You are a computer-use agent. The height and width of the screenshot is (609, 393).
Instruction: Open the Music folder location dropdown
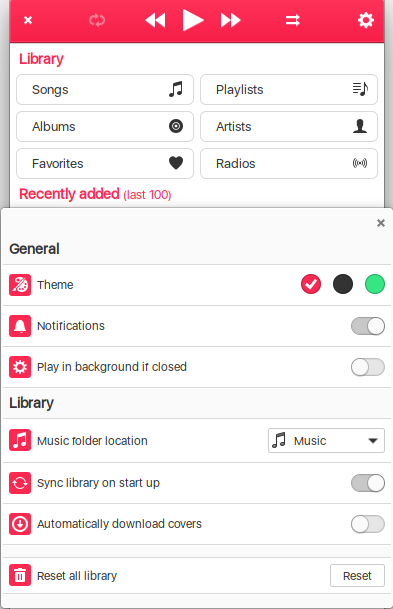[x=326, y=440]
